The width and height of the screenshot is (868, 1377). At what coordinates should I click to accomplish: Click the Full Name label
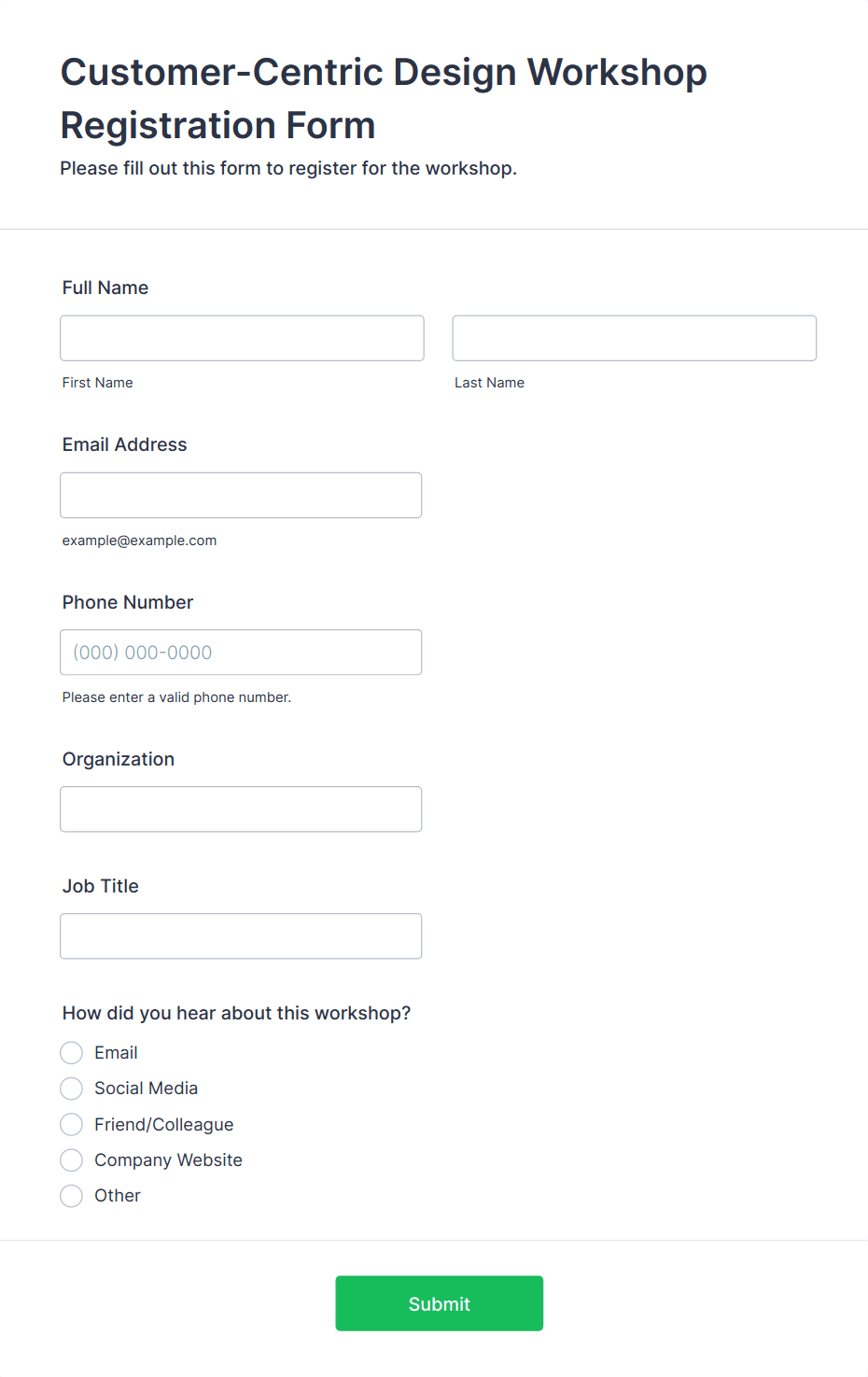[x=105, y=288]
